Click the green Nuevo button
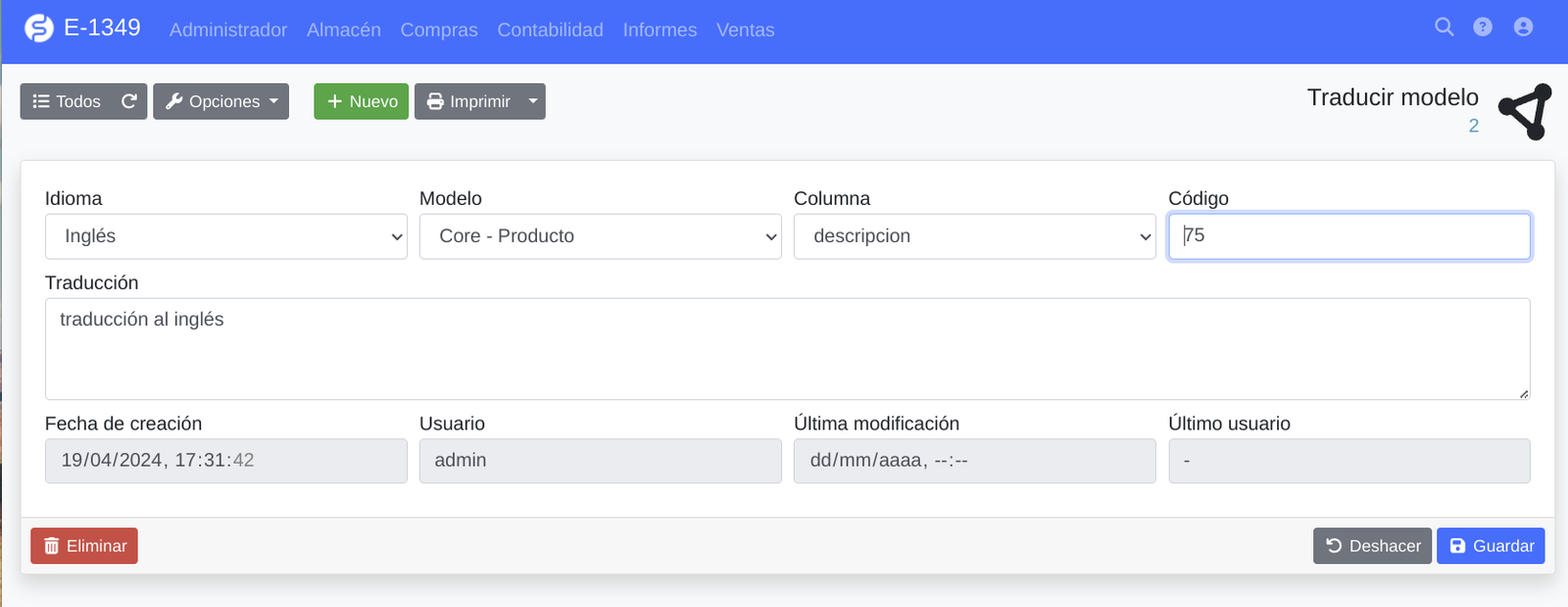 [x=361, y=101]
